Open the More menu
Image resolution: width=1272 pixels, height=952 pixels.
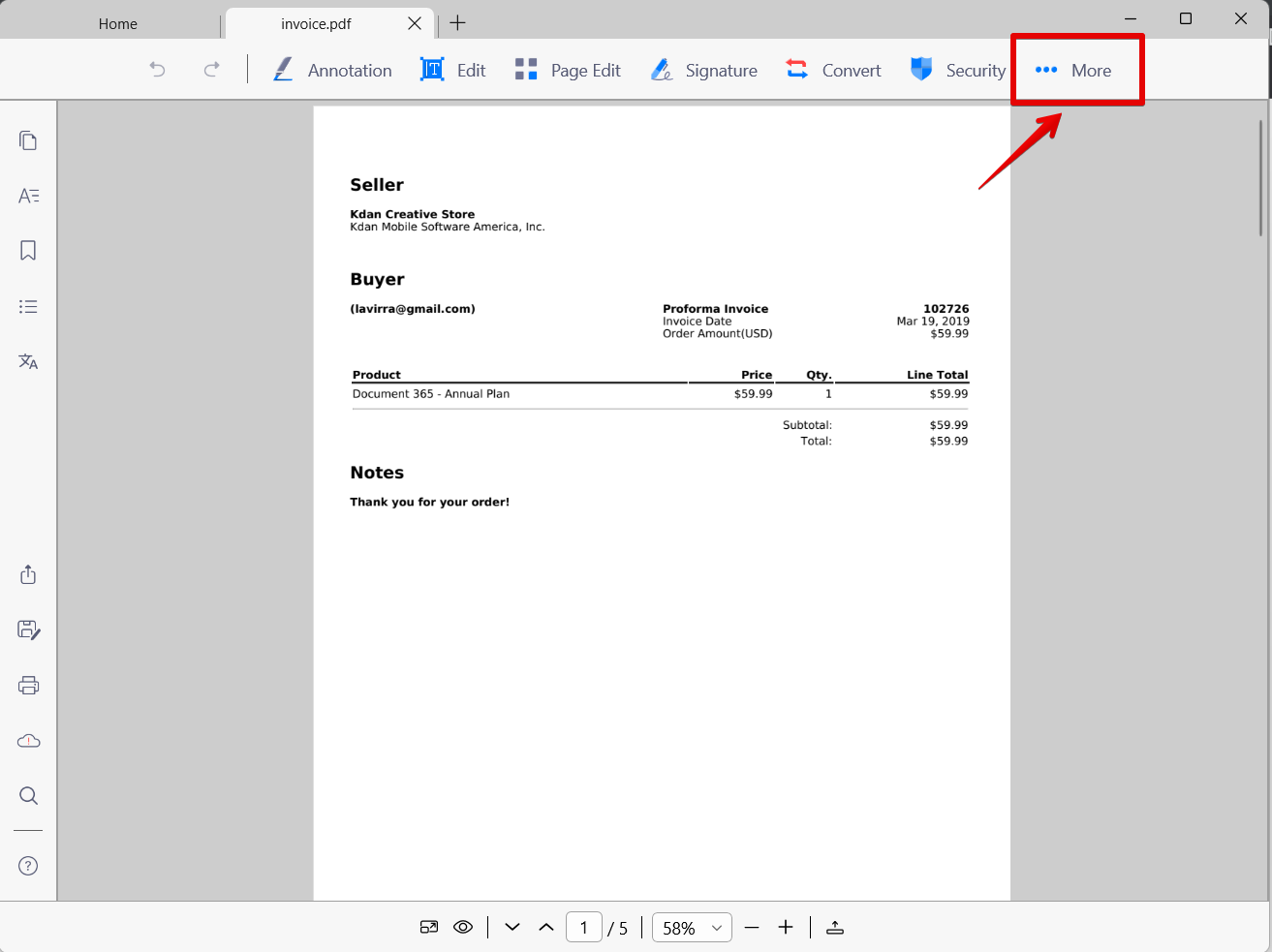pos(1073,70)
